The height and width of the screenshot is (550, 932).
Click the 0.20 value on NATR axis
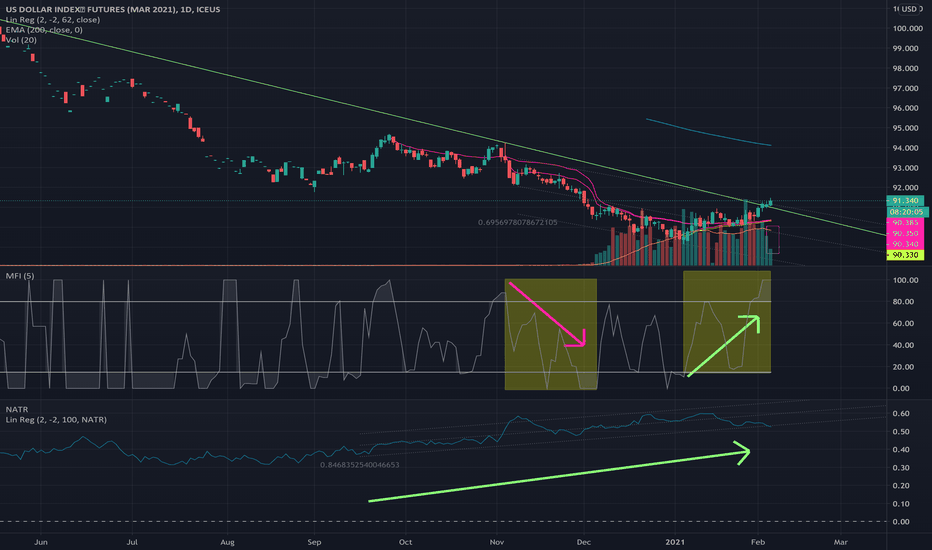tap(901, 486)
